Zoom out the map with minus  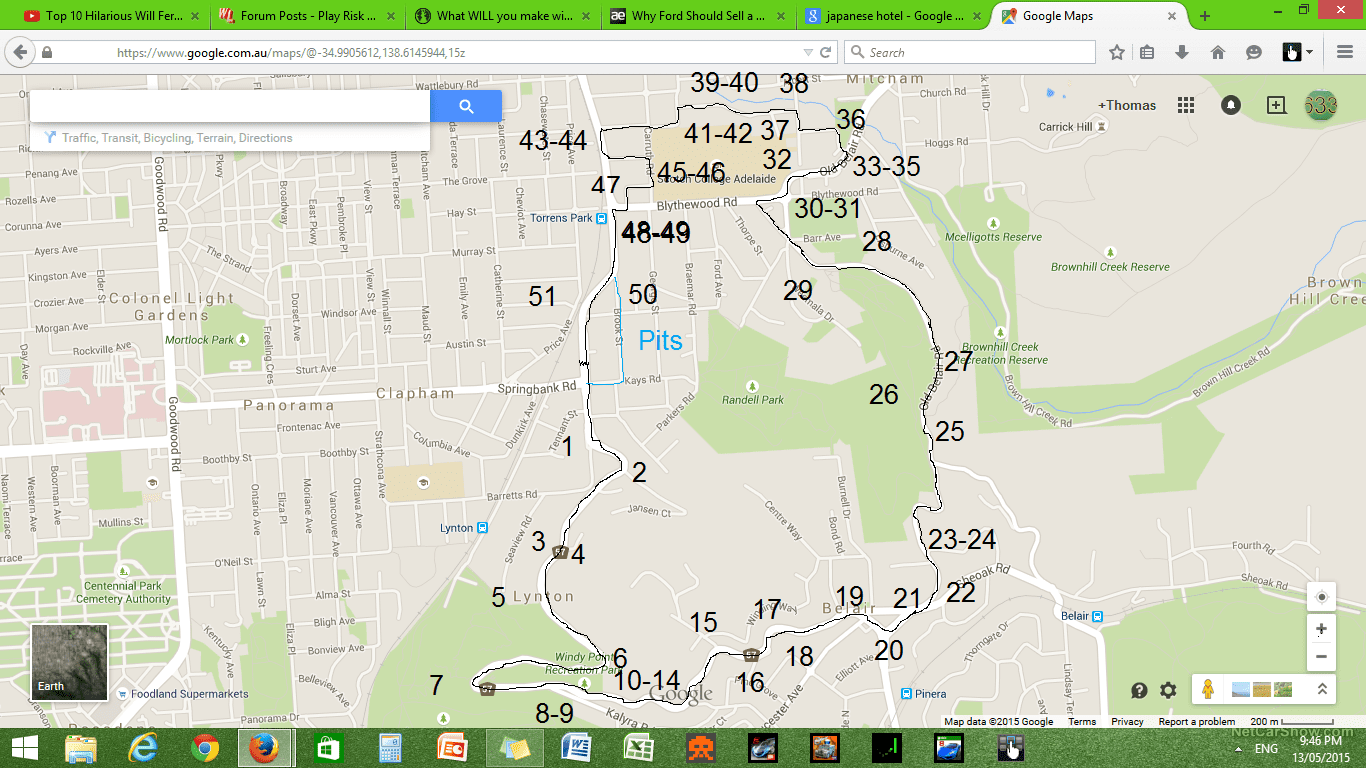(x=1321, y=657)
